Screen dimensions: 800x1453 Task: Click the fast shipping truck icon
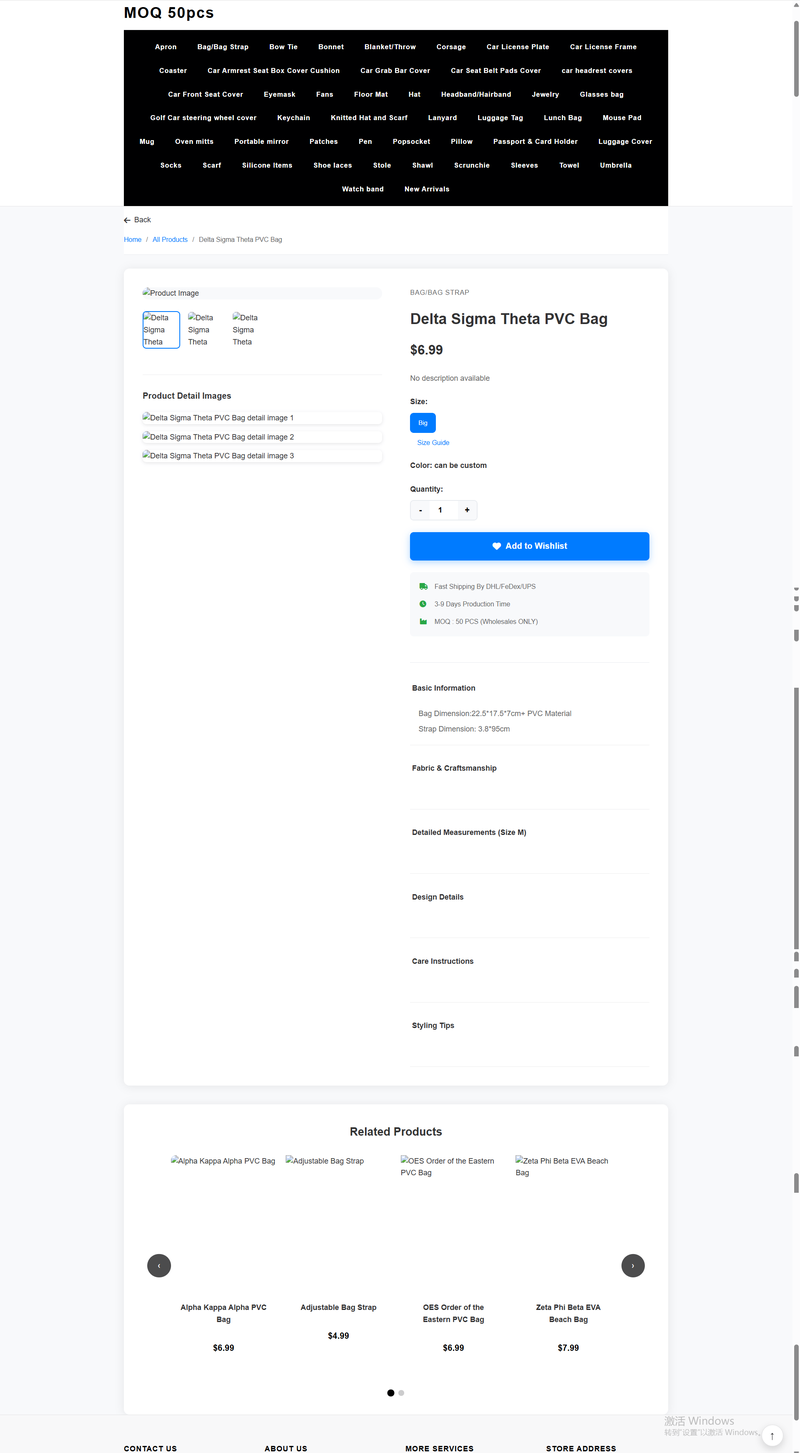click(423, 587)
